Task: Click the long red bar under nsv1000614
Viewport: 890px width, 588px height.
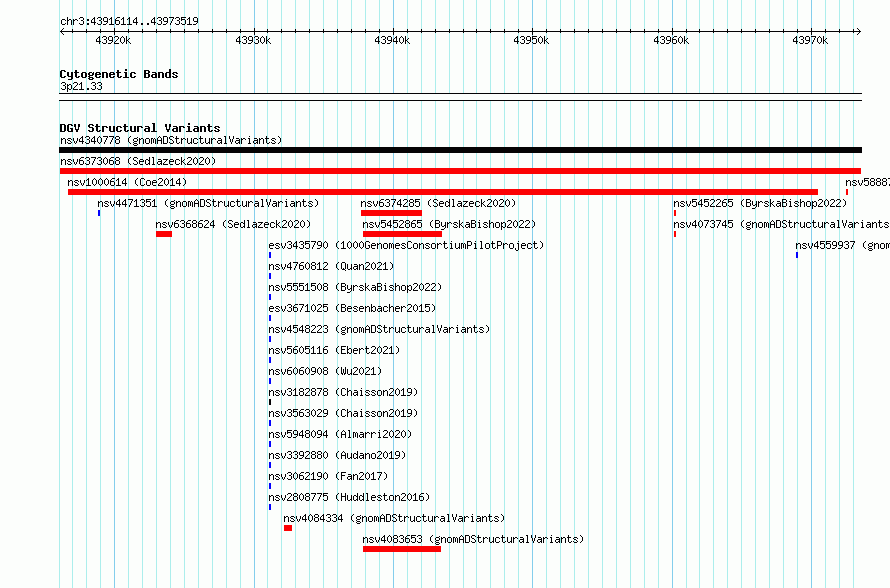Action: pos(443,192)
